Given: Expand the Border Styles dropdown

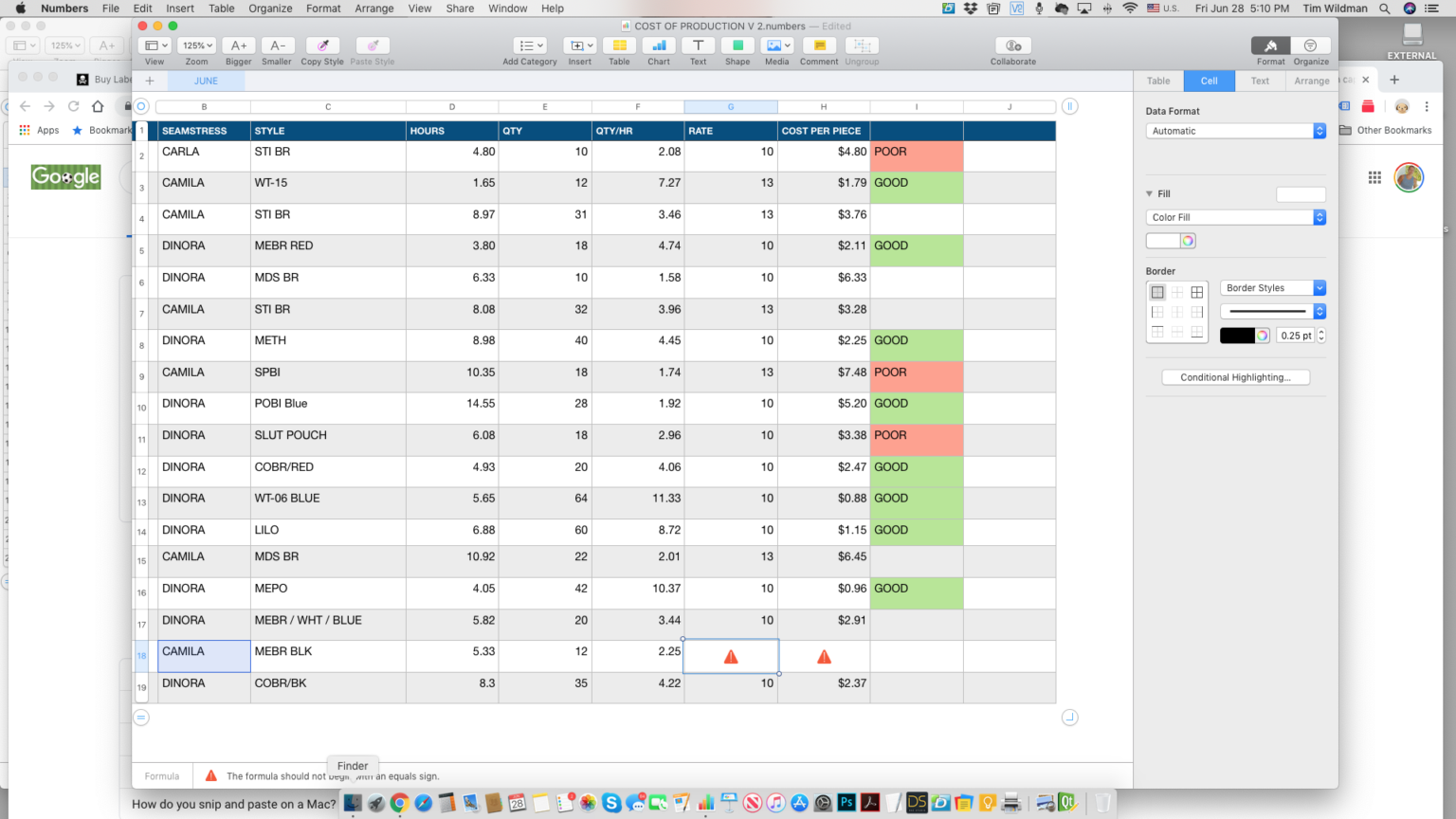Looking at the screenshot, I should pos(1272,288).
